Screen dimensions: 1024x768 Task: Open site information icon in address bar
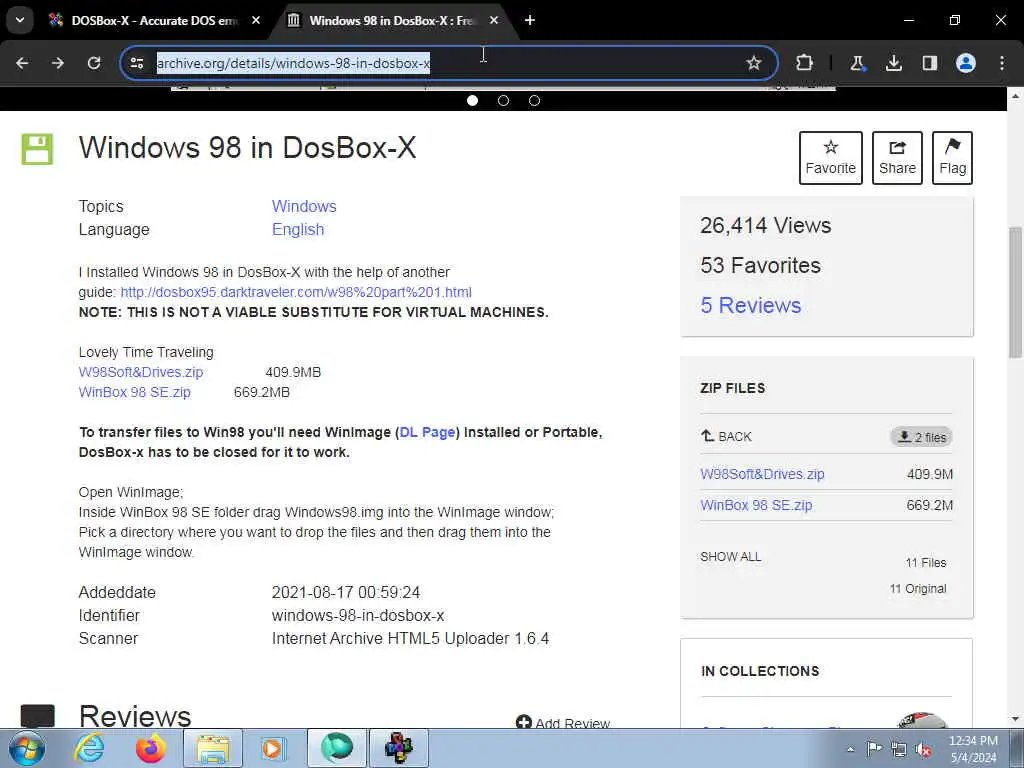[x=137, y=63]
